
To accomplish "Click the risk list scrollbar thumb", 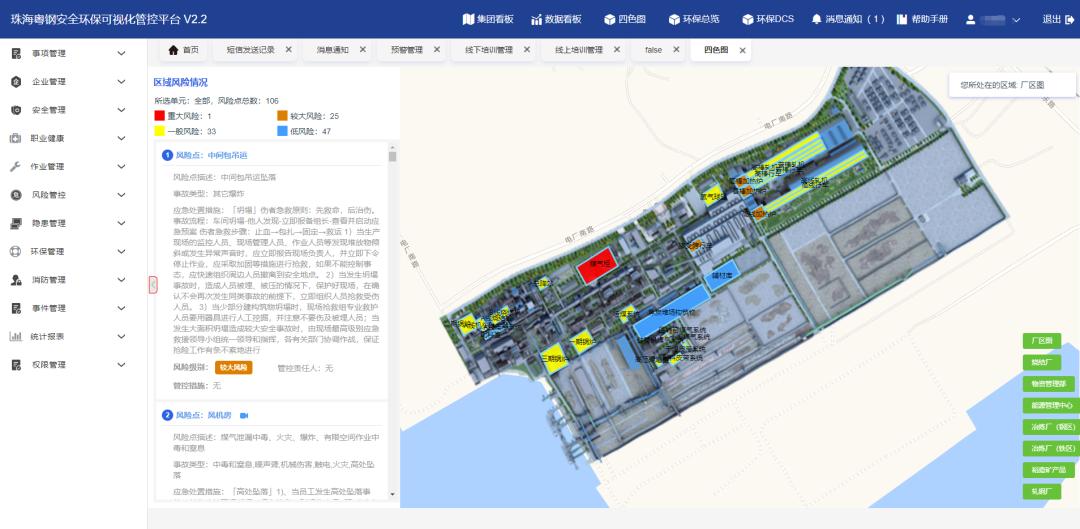I will point(393,156).
